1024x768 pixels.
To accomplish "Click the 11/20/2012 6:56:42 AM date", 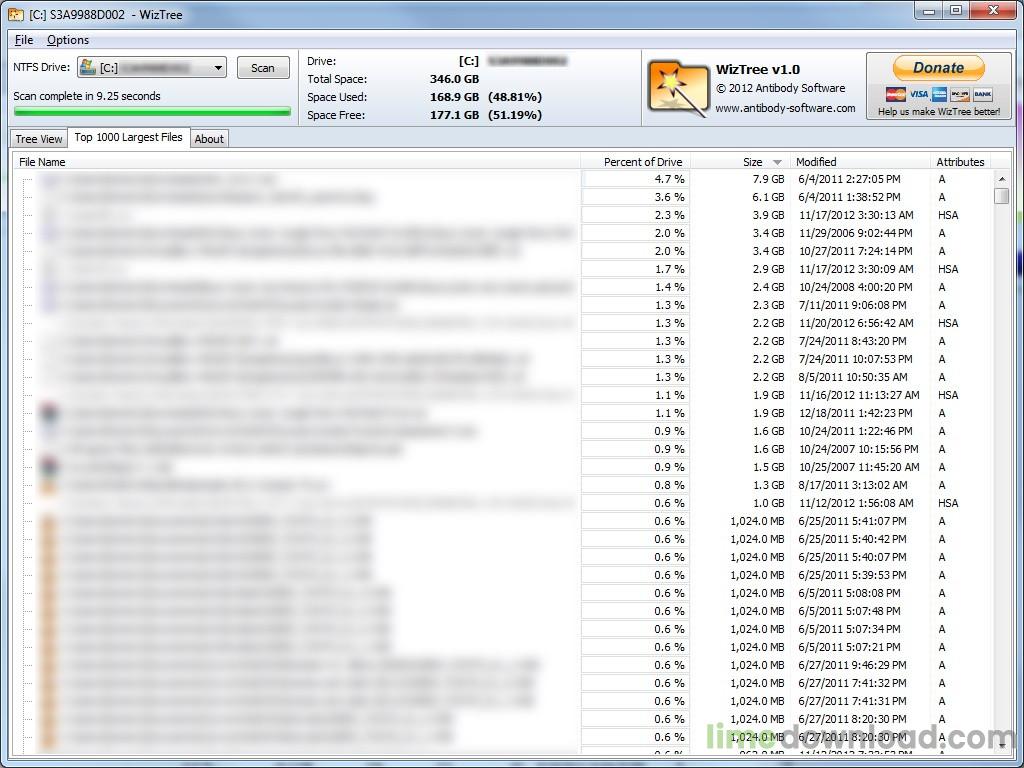I will pyautogui.click(x=856, y=323).
